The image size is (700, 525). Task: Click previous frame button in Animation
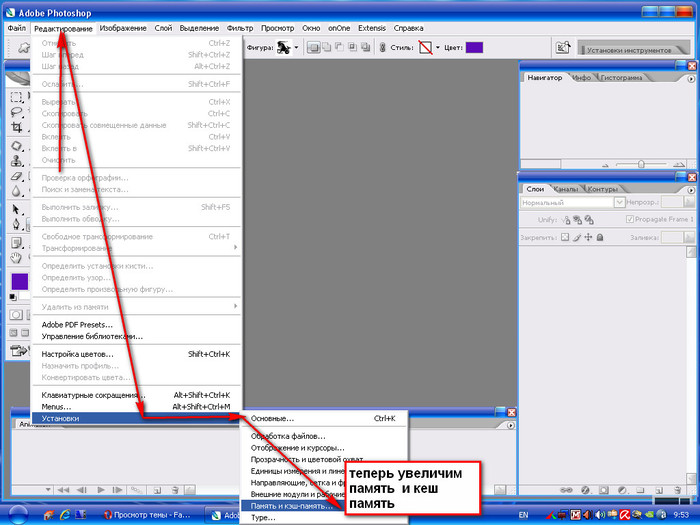point(82,490)
